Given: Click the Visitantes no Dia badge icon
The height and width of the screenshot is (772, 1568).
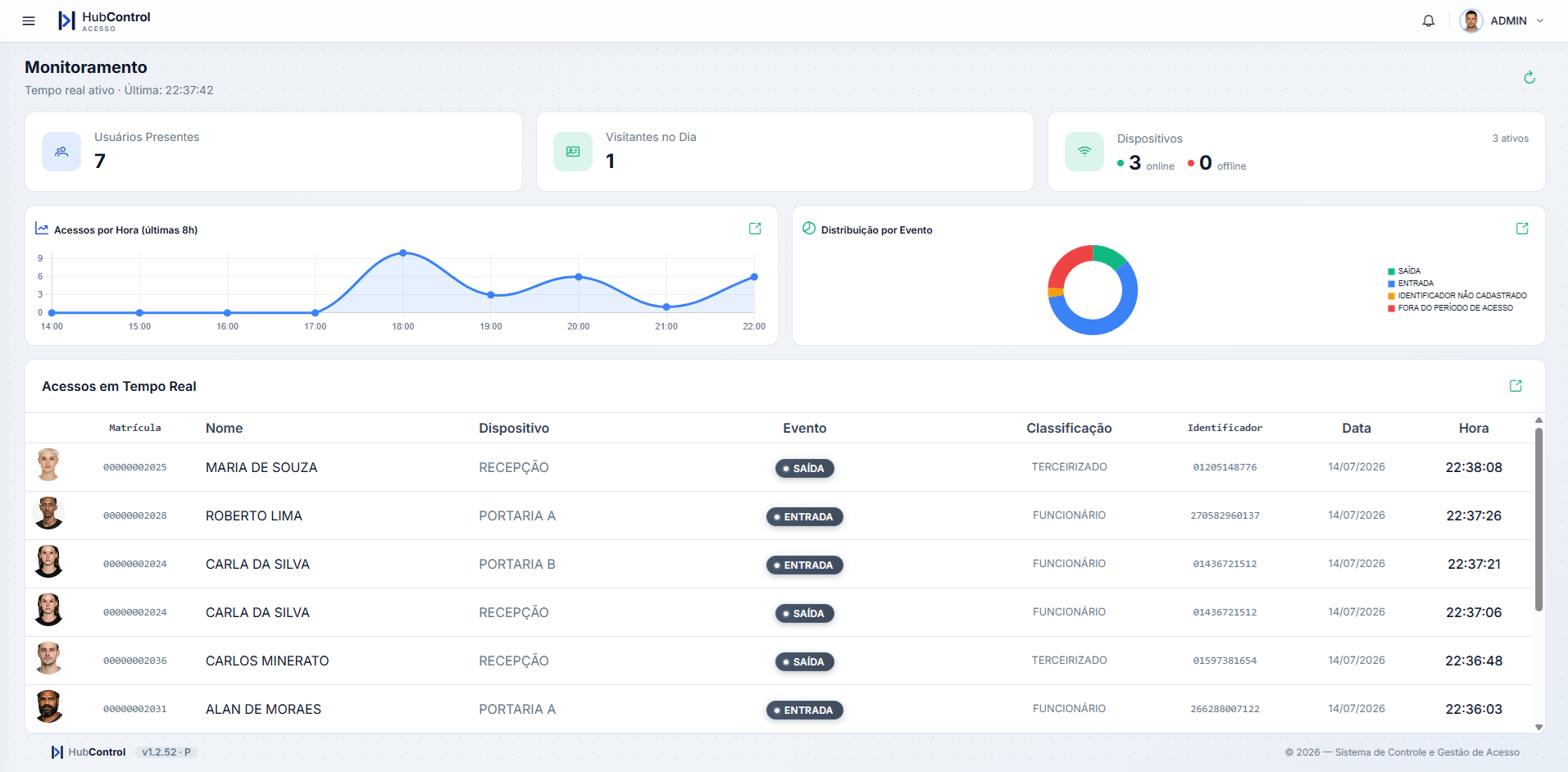Looking at the screenshot, I should point(573,152).
